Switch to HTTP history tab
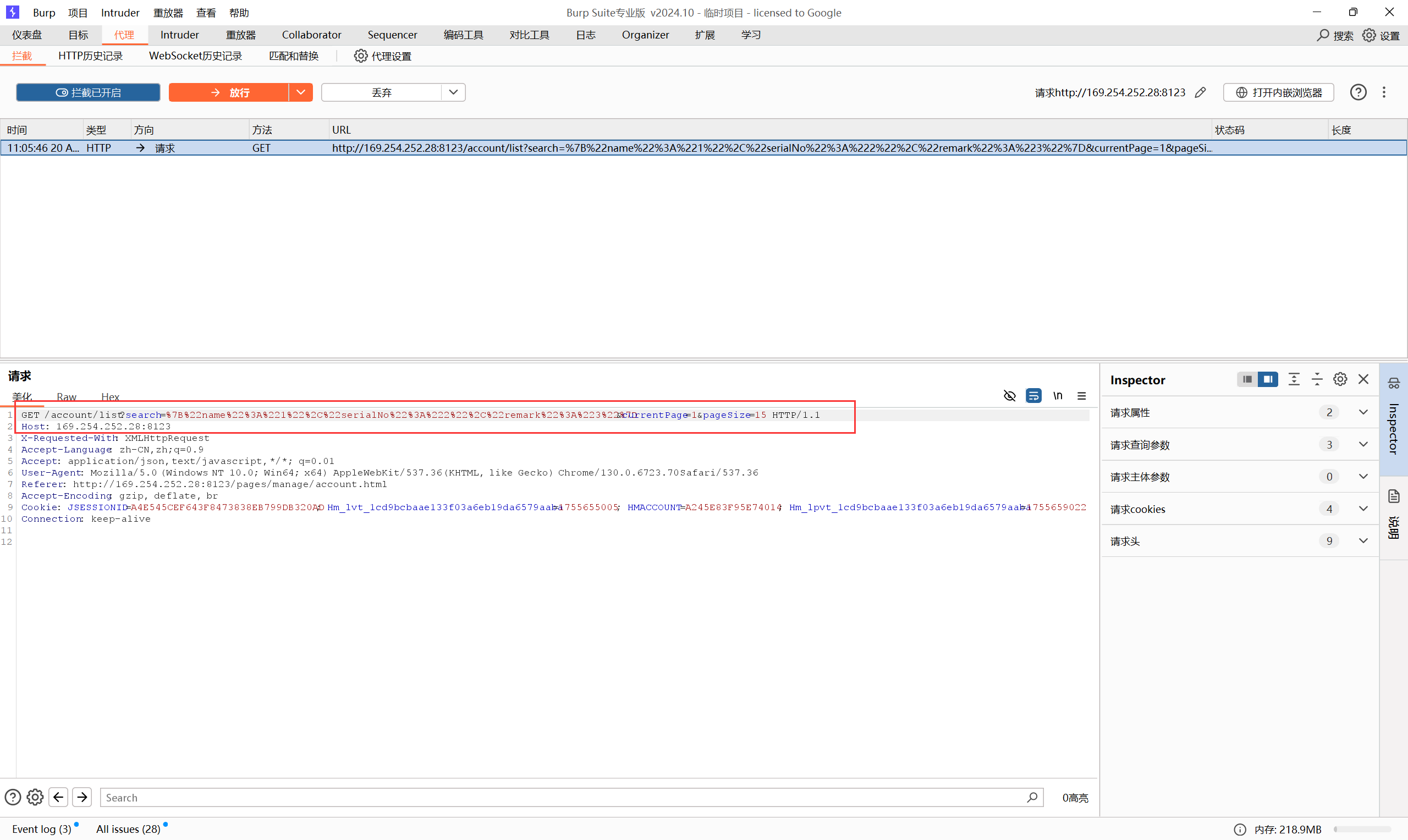Viewport: 1408px width, 840px height. coord(91,56)
